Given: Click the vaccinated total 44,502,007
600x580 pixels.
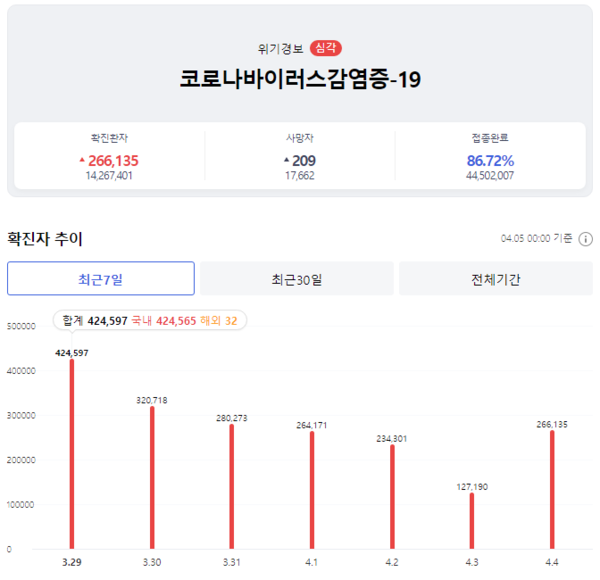Looking at the screenshot, I should click(490, 176).
